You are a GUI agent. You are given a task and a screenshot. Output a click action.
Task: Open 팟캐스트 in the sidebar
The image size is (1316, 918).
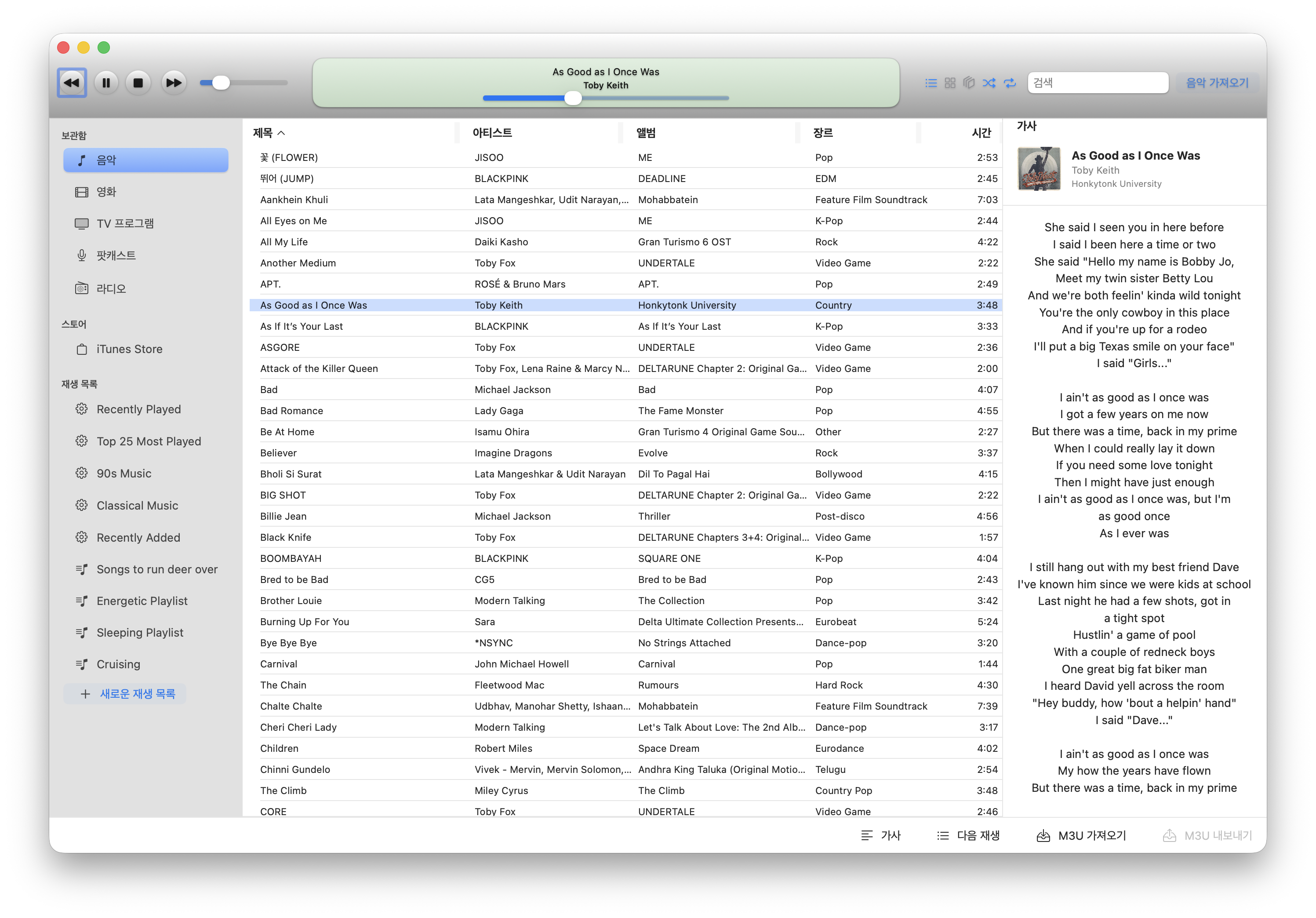(145, 256)
